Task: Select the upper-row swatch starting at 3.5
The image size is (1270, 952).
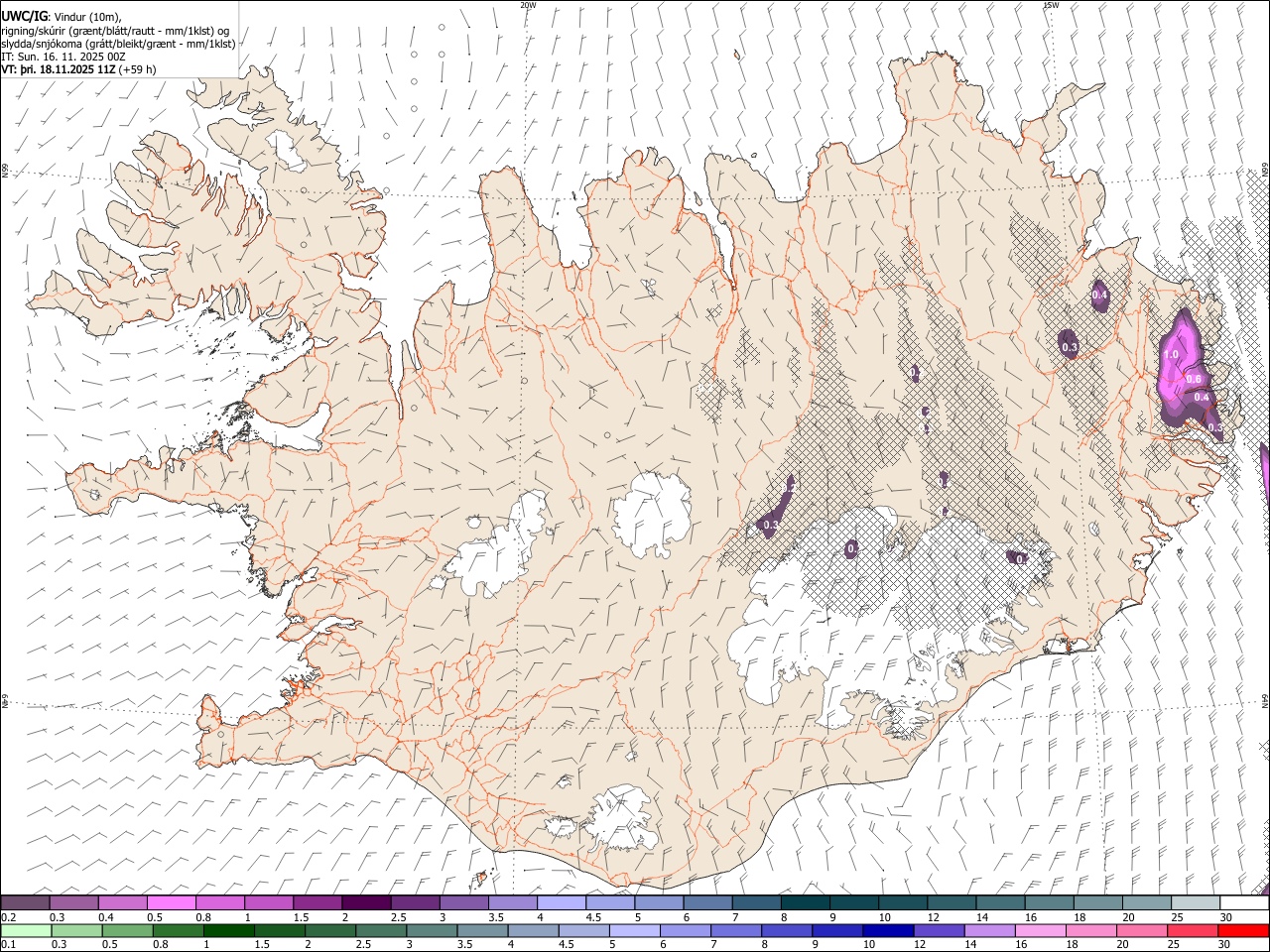Action: click(512, 902)
